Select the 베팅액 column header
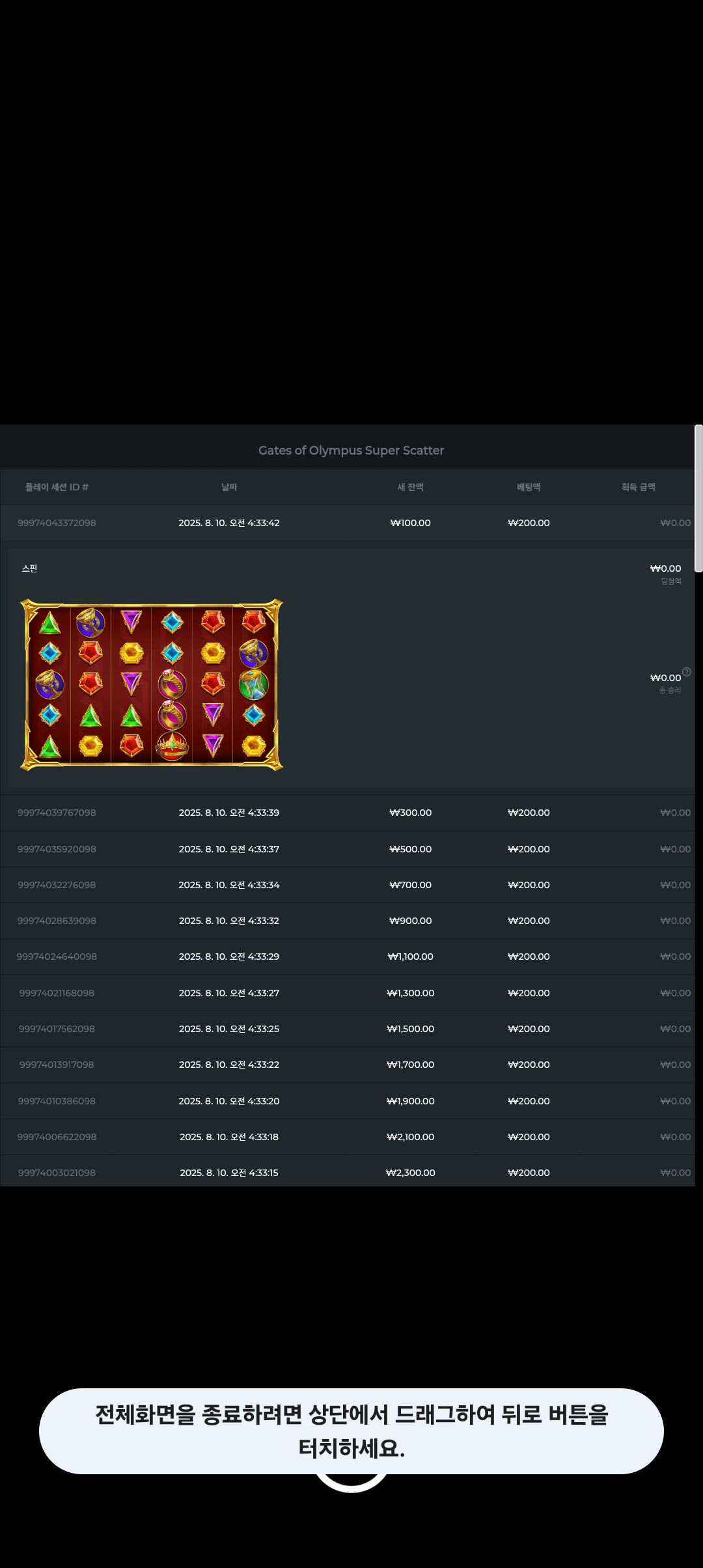The width and height of the screenshot is (703, 1568). pos(529,487)
